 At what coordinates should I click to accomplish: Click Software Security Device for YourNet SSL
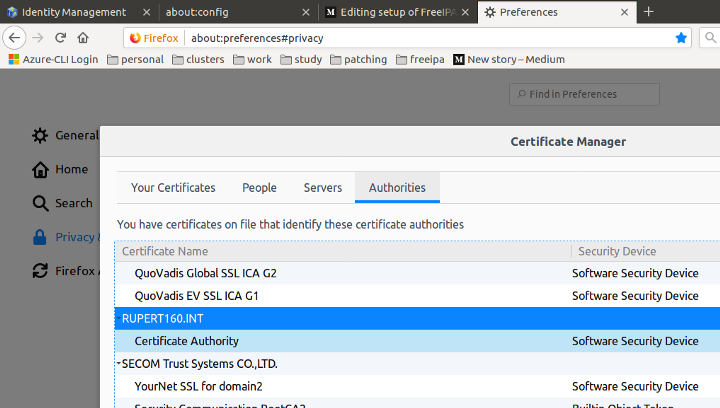click(x=635, y=386)
